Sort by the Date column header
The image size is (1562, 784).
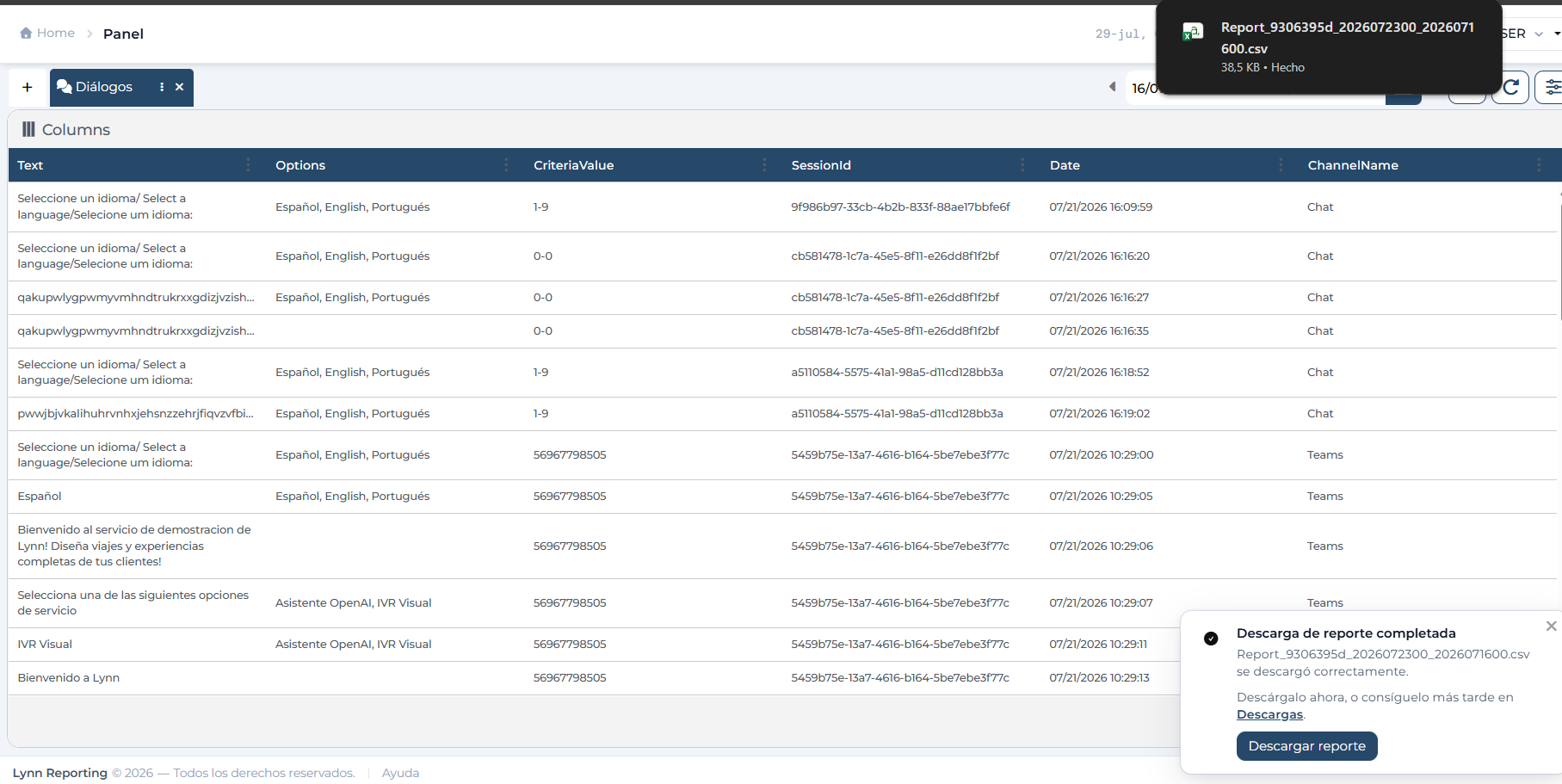pyautogui.click(x=1065, y=165)
